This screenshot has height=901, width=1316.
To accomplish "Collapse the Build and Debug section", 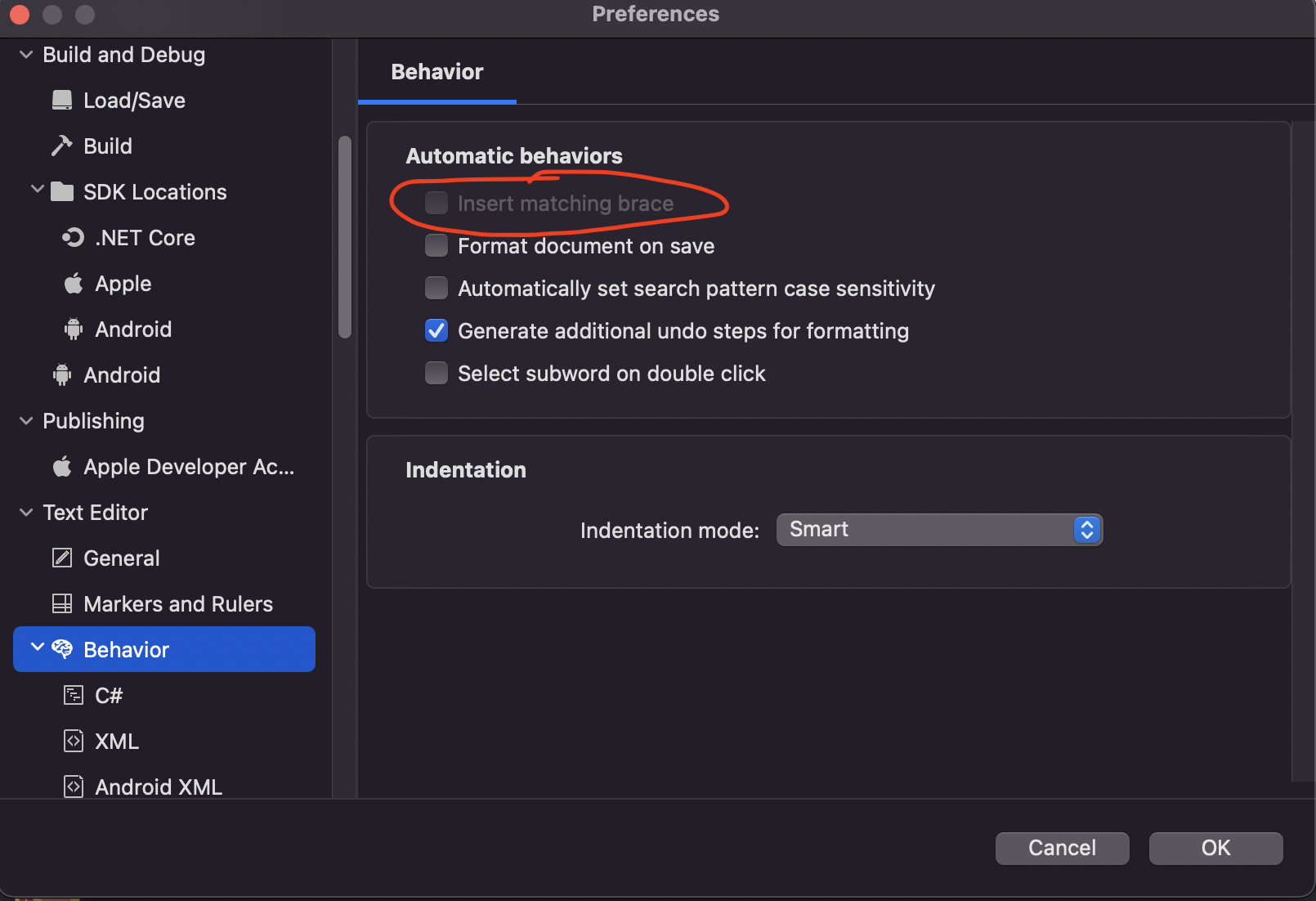I will tap(26, 55).
